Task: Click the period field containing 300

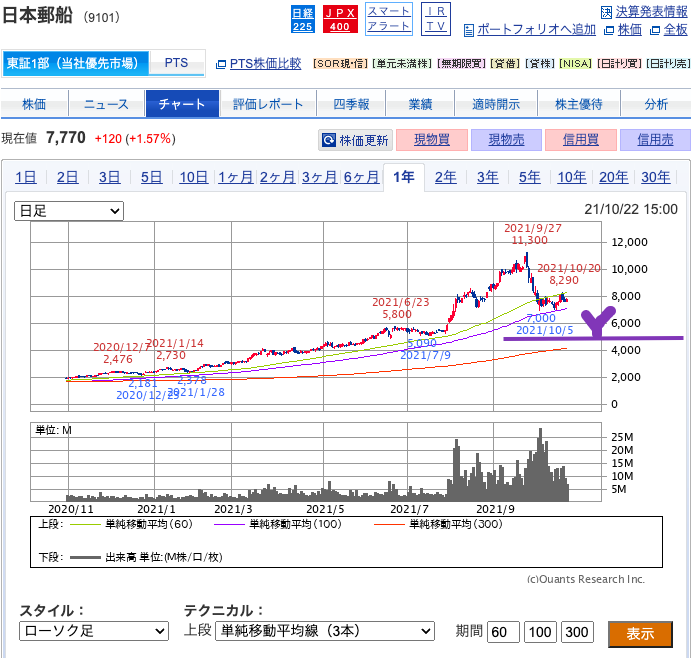Action: tap(577, 632)
